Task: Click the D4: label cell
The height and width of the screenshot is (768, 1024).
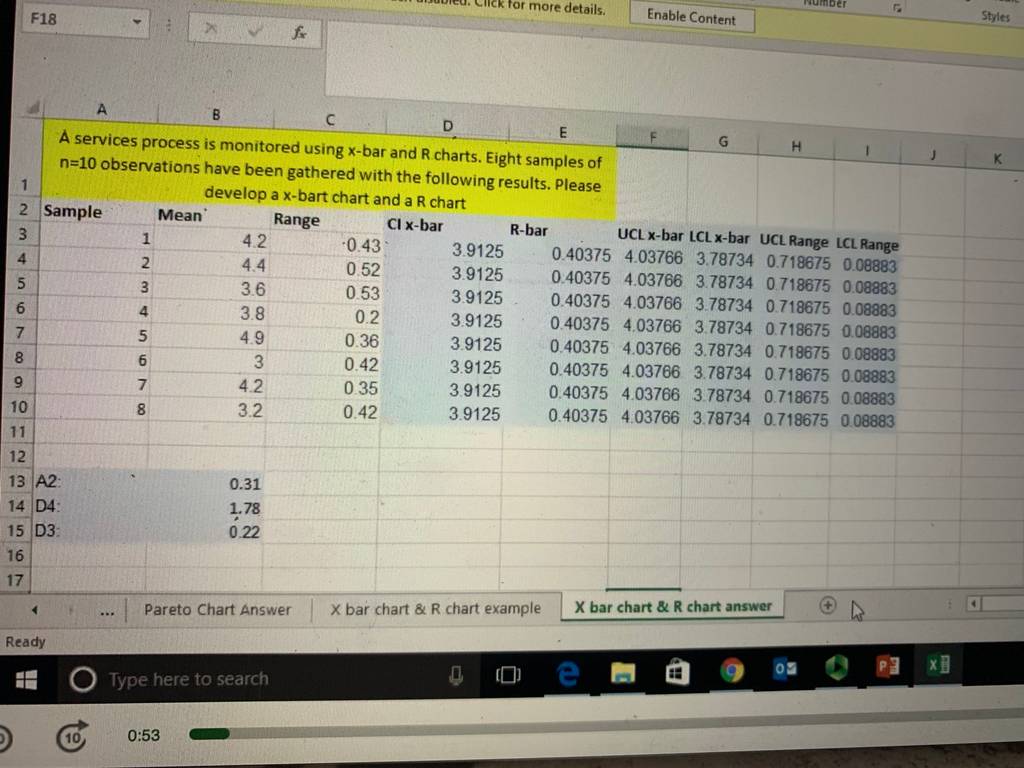Action: (89, 505)
